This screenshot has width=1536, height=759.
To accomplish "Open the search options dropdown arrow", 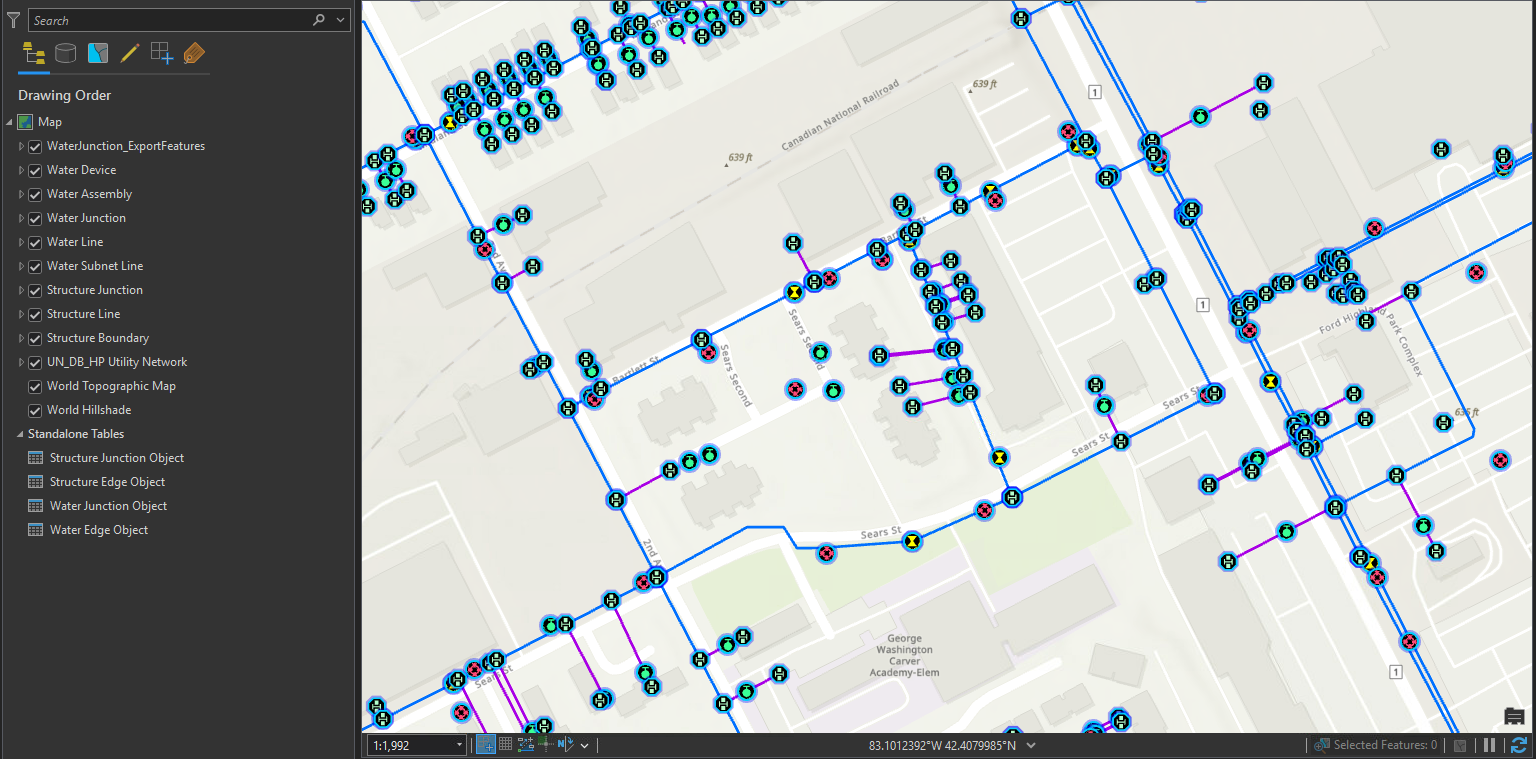I will [x=341, y=20].
